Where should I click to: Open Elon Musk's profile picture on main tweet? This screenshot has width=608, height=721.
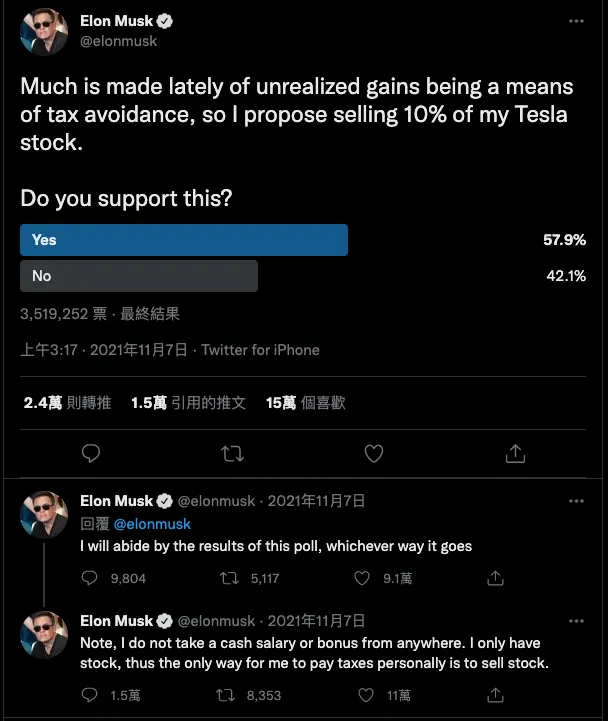click(44, 32)
